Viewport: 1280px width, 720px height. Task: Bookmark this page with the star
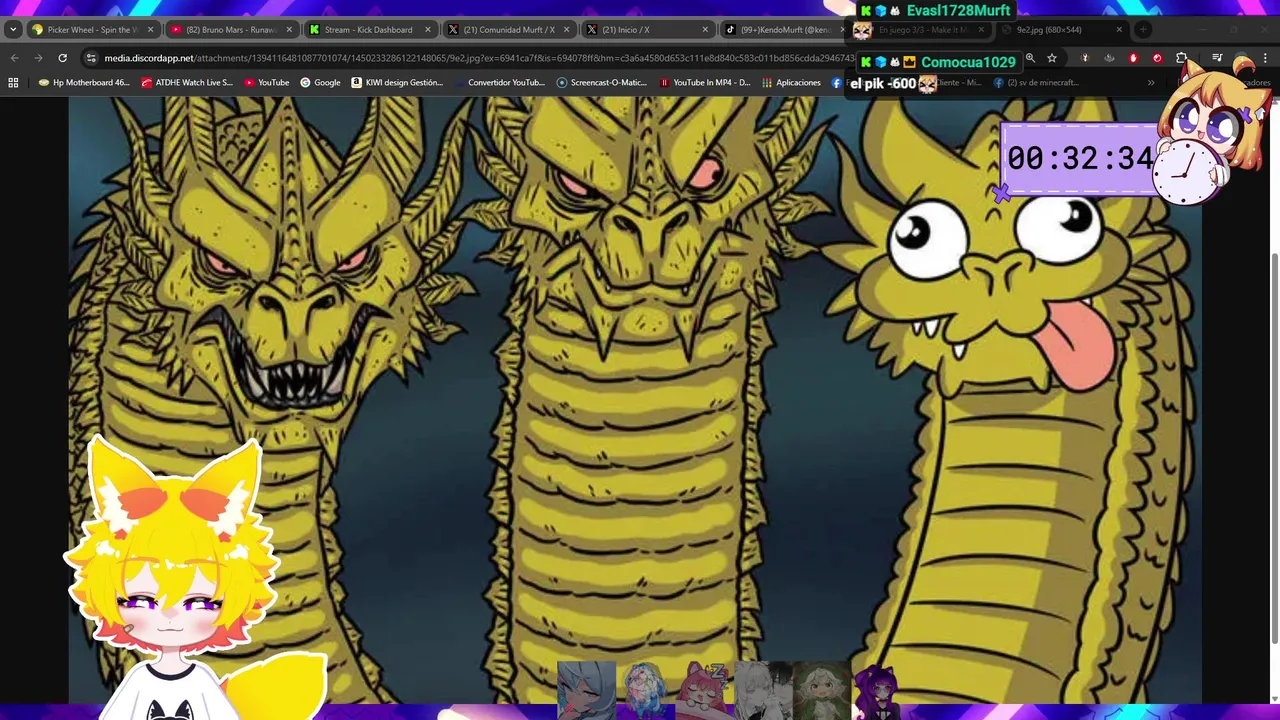pyautogui.click(x=1052, y=58)
